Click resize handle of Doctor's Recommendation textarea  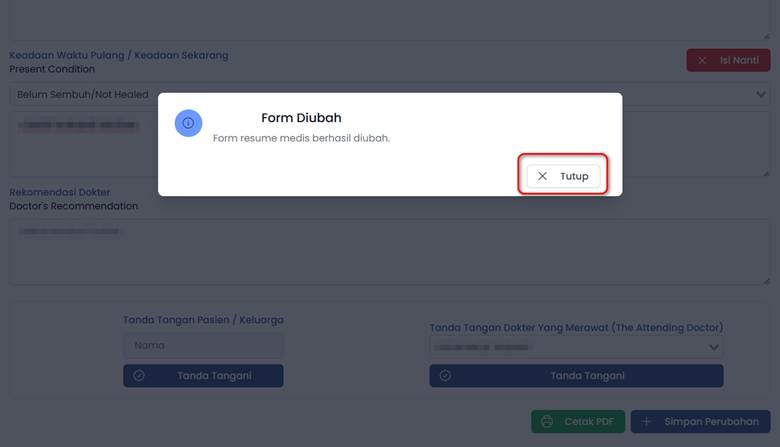click(765, 280)
